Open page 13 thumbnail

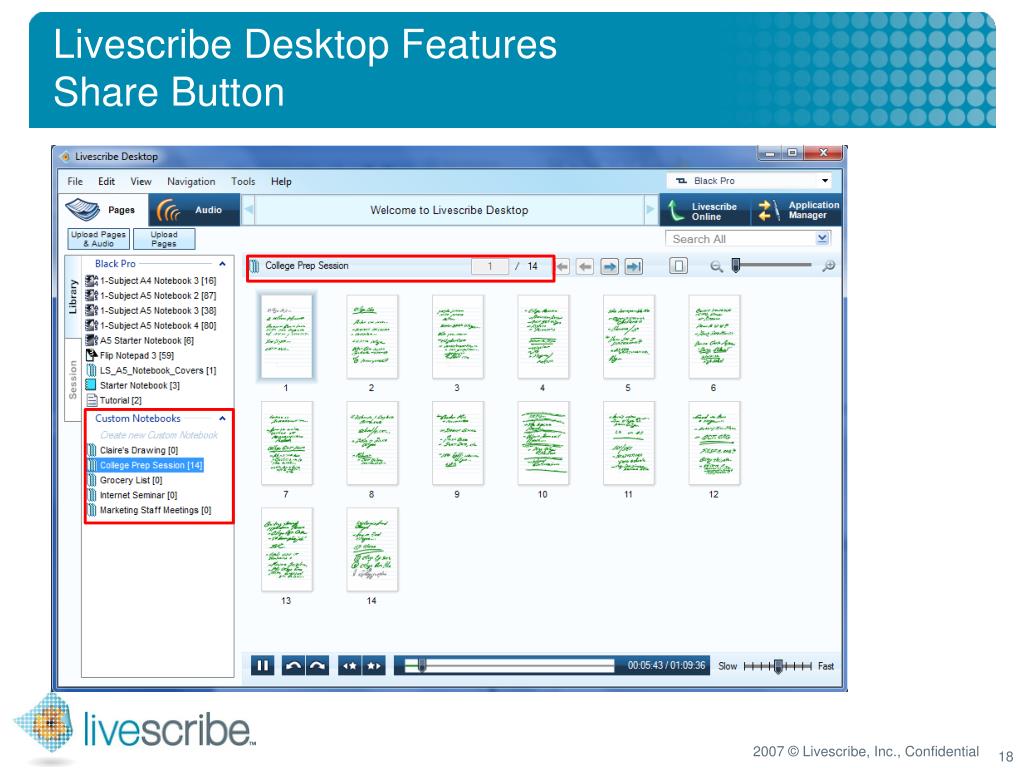pyautogui.click(x=287, y=549)
